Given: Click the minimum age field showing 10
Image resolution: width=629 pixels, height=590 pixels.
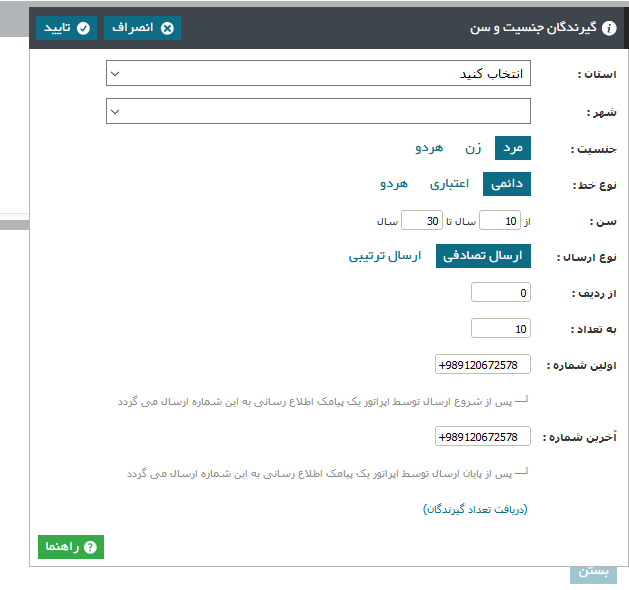Looking at the screenshot, I should pyautogui.click(x=500, y=220).
